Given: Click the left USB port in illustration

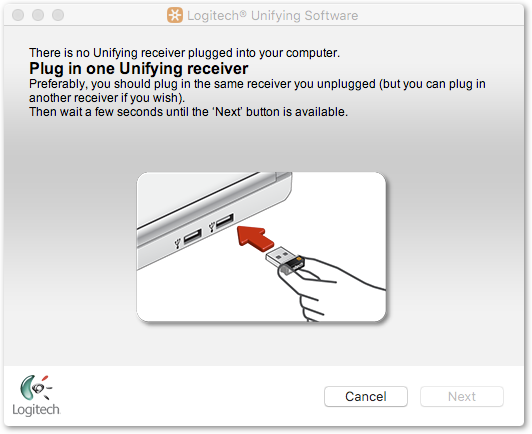Looking at the screenshot, I should 192,237.
